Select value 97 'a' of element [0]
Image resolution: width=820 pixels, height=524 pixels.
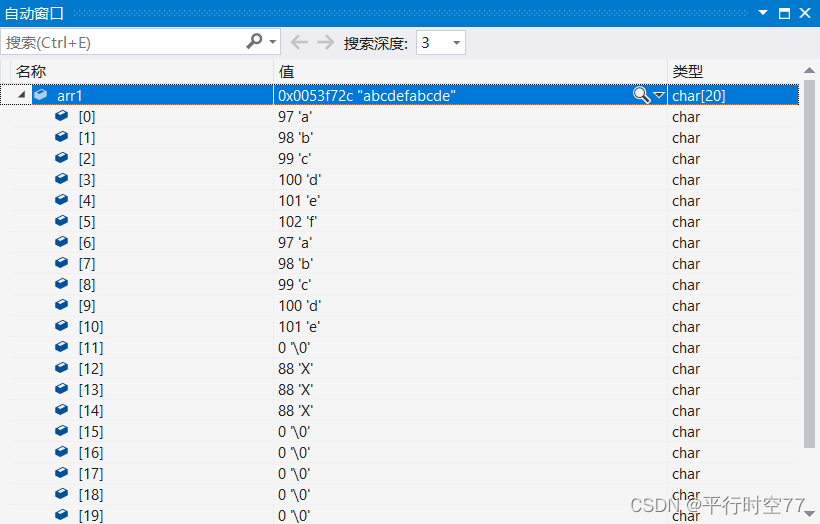coord(295,117)
